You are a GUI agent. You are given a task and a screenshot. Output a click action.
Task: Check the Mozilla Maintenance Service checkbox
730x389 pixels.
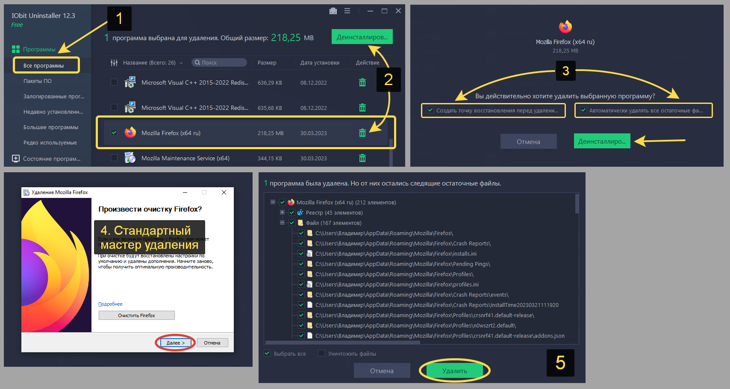(114, 158)
